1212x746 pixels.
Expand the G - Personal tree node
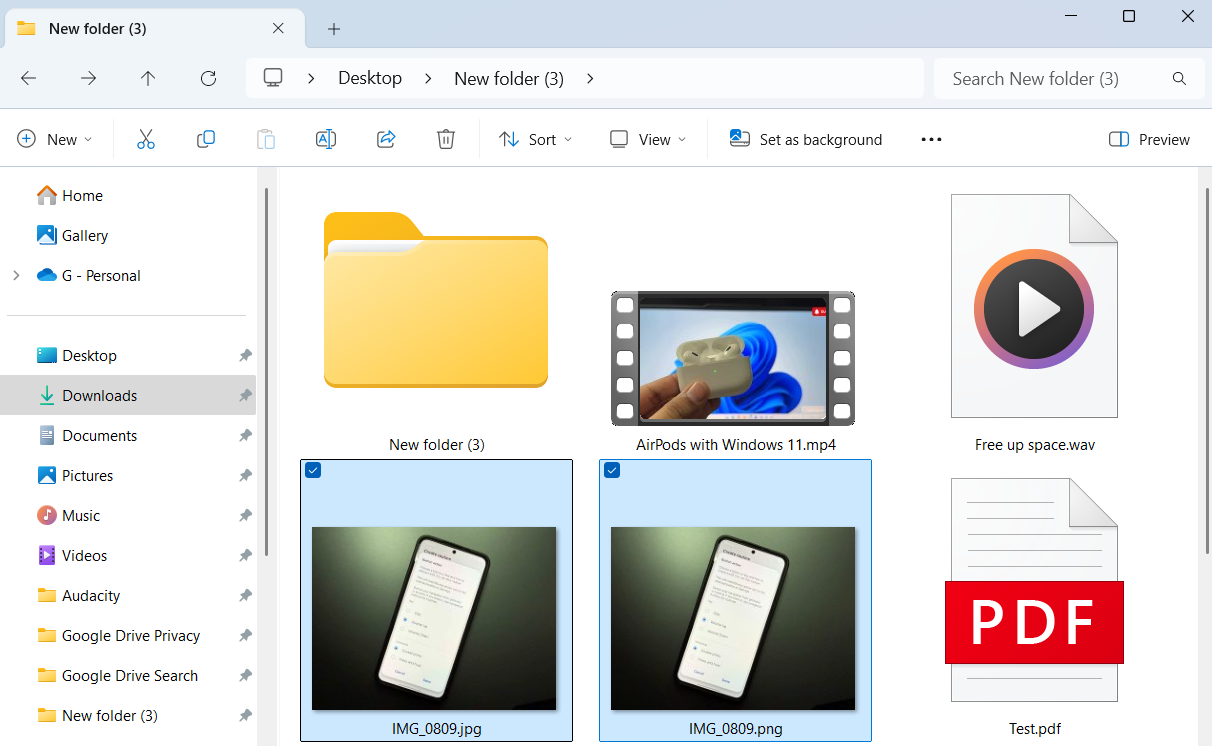(15, 275)
